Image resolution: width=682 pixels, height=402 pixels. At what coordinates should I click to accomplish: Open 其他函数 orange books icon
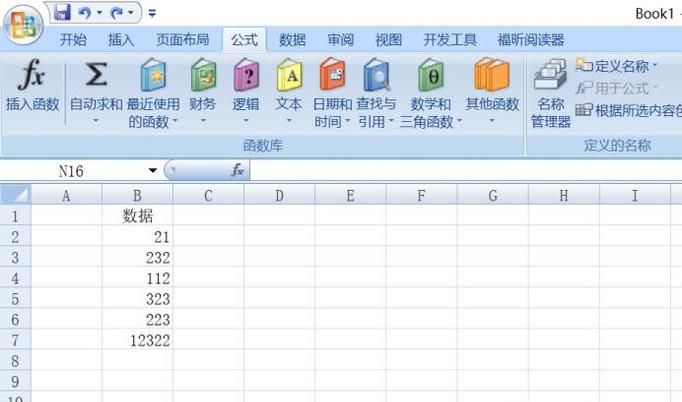pyautogui.click(x=492, y=75)
